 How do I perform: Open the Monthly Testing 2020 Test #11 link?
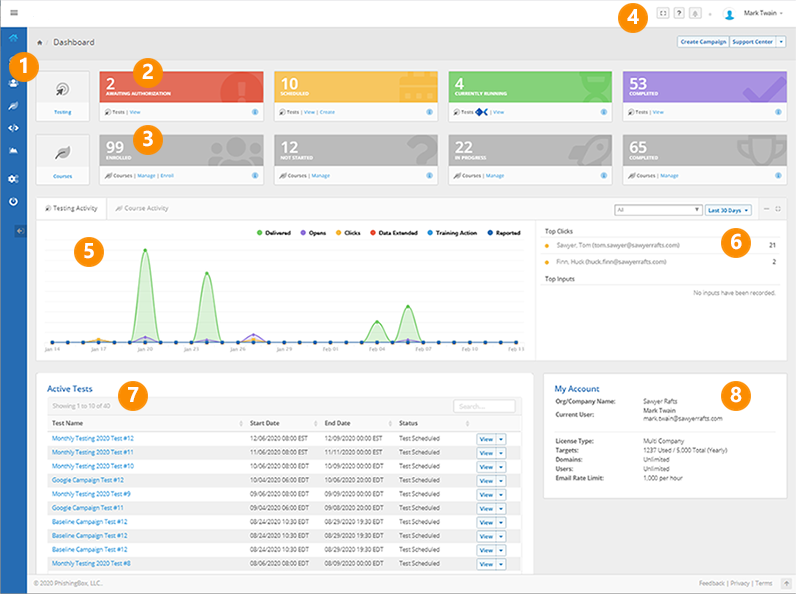(x=92, y=452)
